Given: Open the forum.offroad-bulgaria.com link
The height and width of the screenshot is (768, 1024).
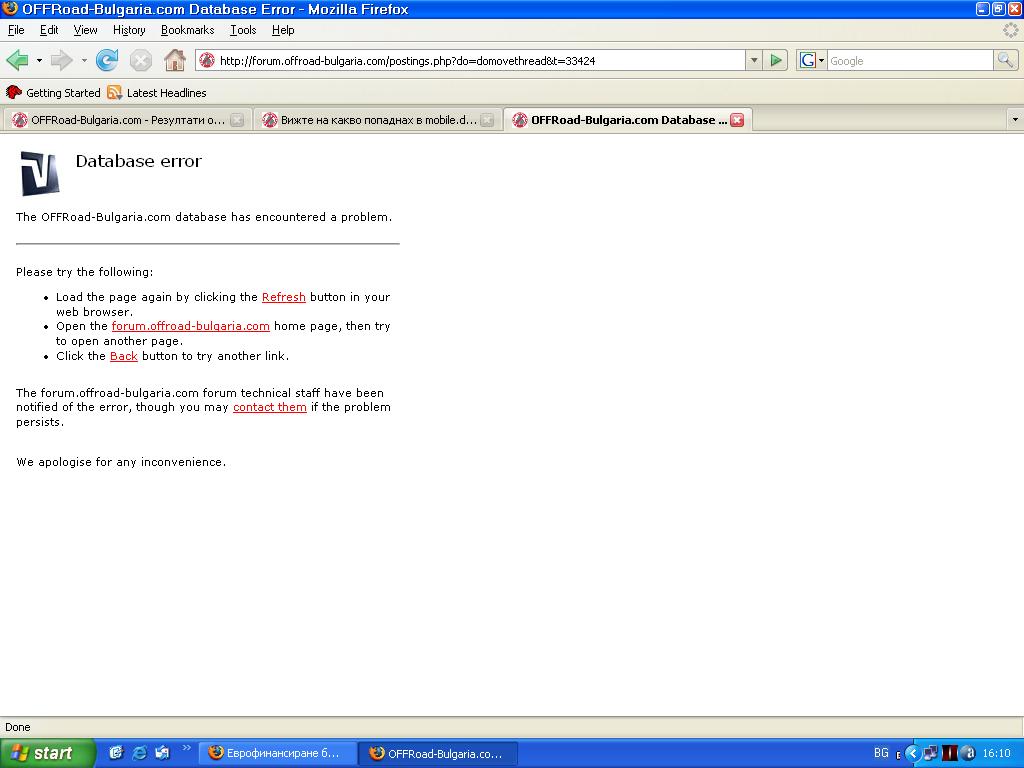Looking at the screenshot, I should click(191, 326).
